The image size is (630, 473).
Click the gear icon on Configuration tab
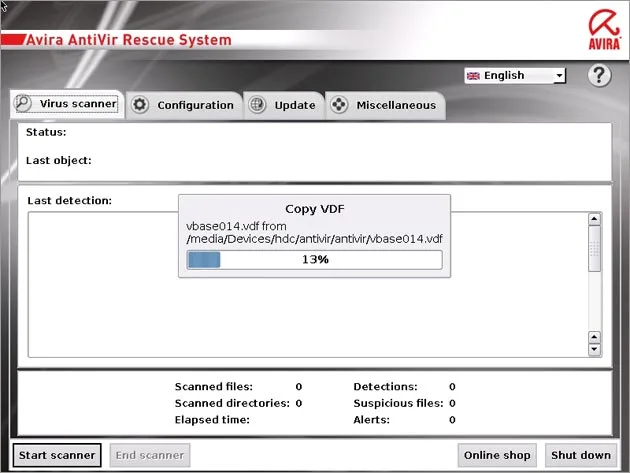click(140, 104)
